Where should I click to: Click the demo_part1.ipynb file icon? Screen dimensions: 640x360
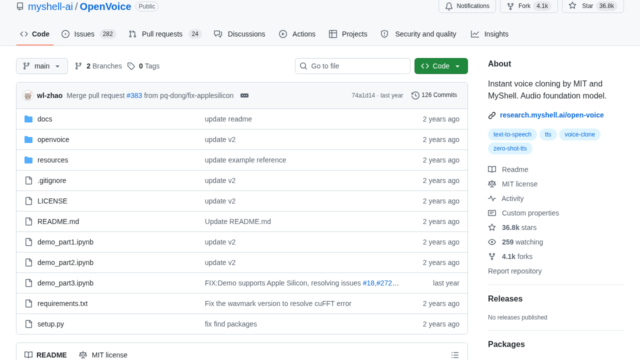point(28,242)
